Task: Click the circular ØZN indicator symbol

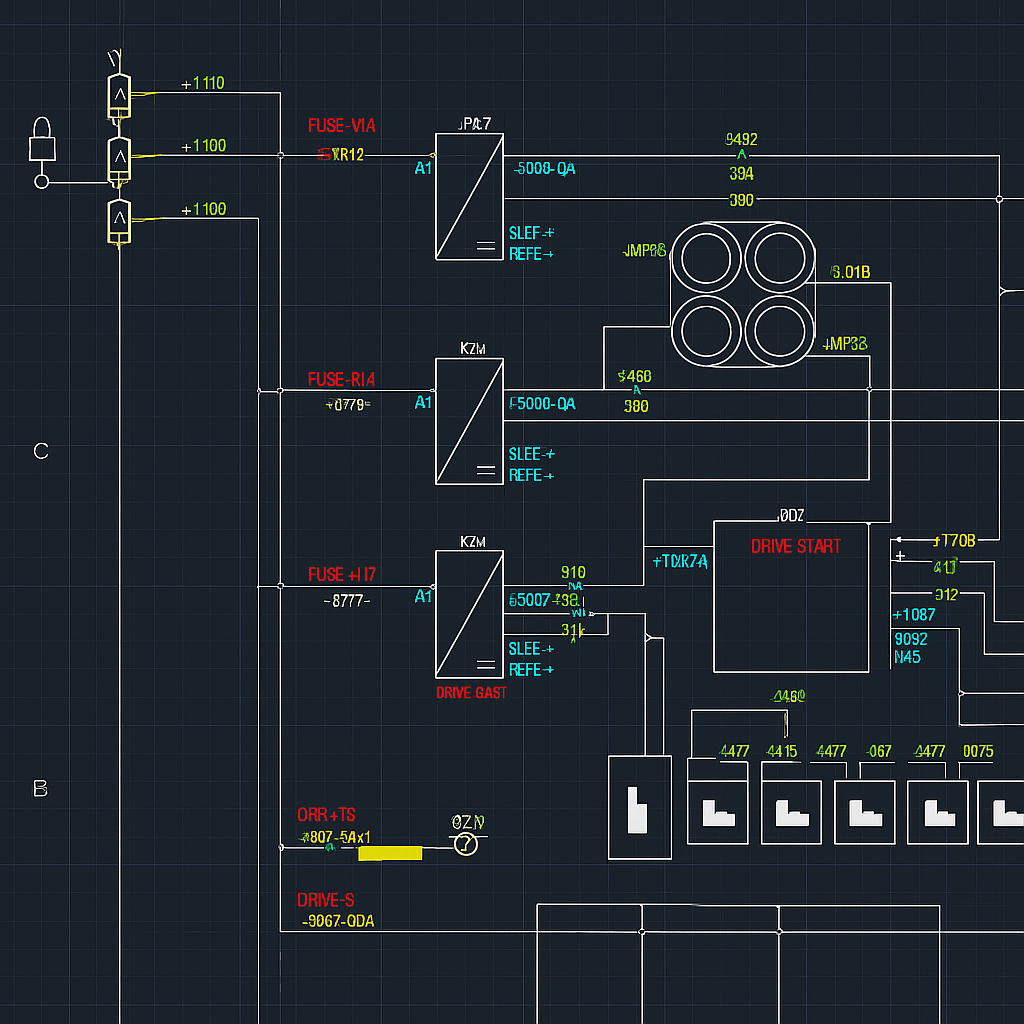Action: (x=468, y=843)
